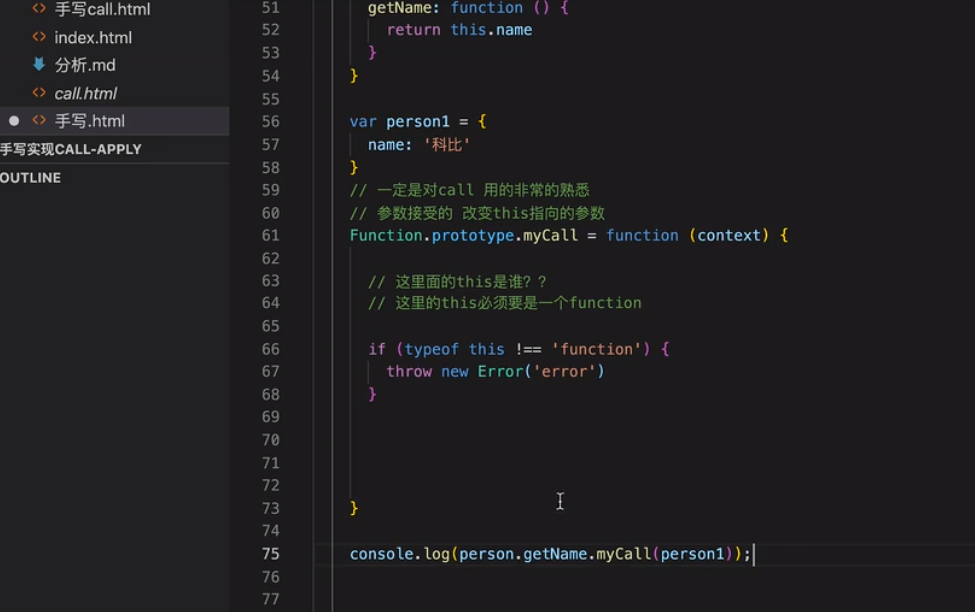Click the markdown icon beside 分析.md
The width and height of the screenshot is (975, 612).
pyautogui.click(x=39, y=64)
